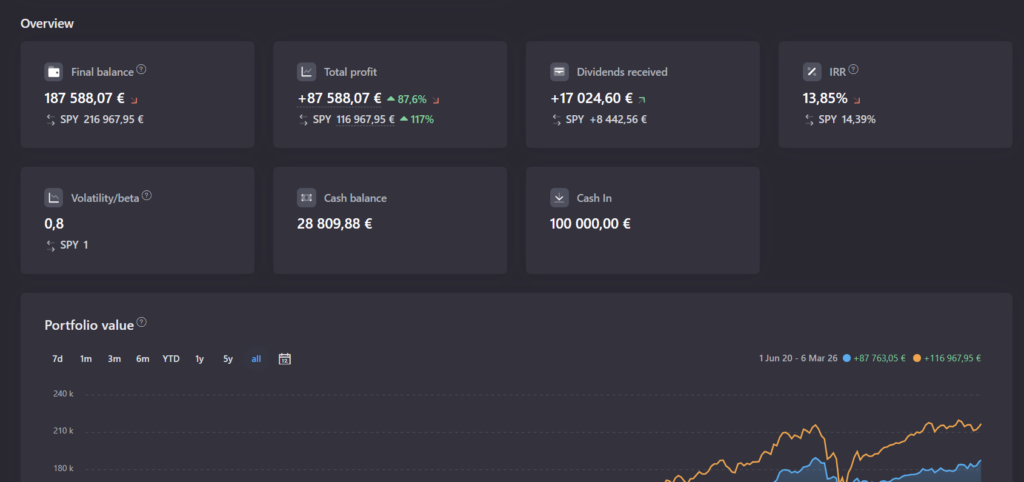Toggle the blue portfolio series legend dot
This screenshot has width=1024, height=482.
pos(848,358)
